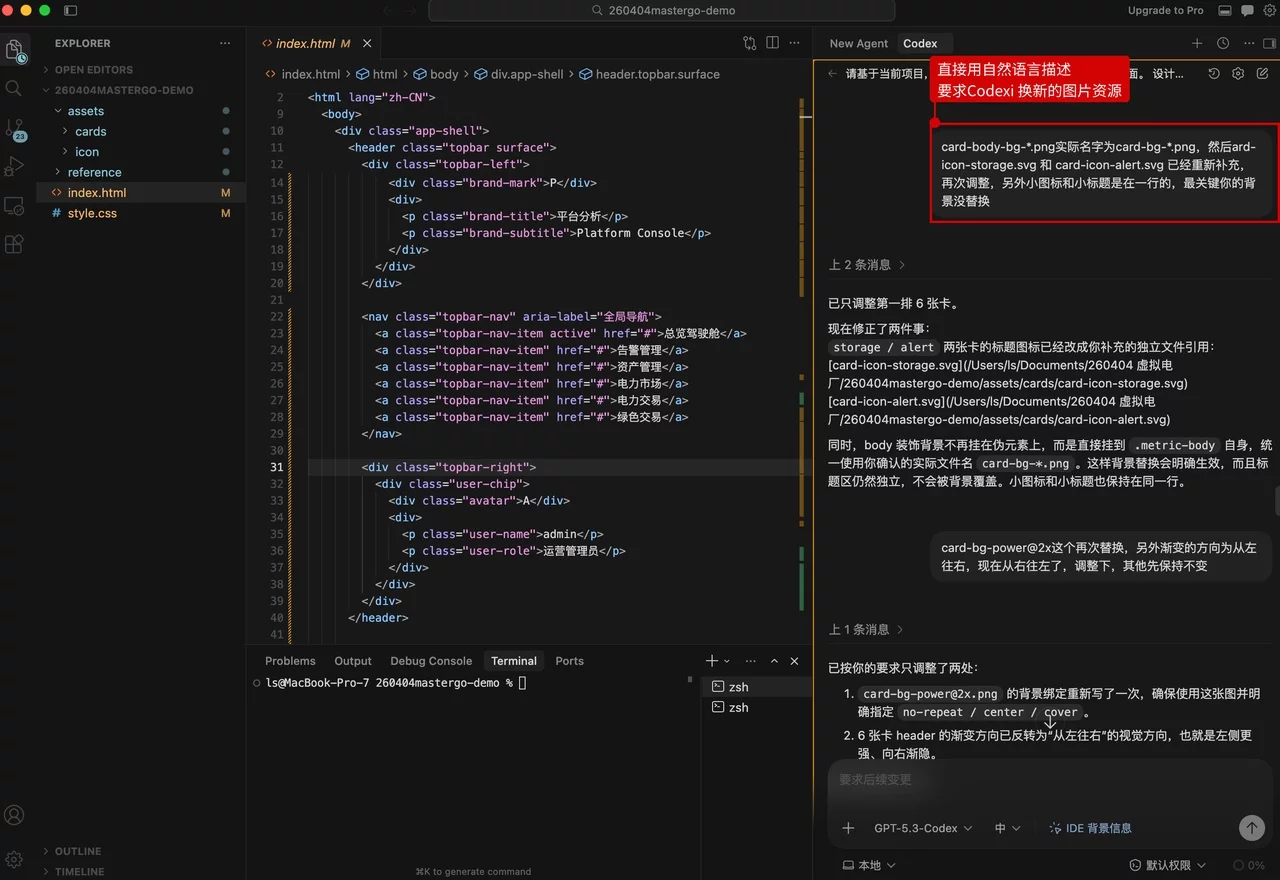Viewport: 1280px width, 880px height.
Task: Toggle the bottom panel layout icon
Action: pyautogui.click(x=1225, y=10)
